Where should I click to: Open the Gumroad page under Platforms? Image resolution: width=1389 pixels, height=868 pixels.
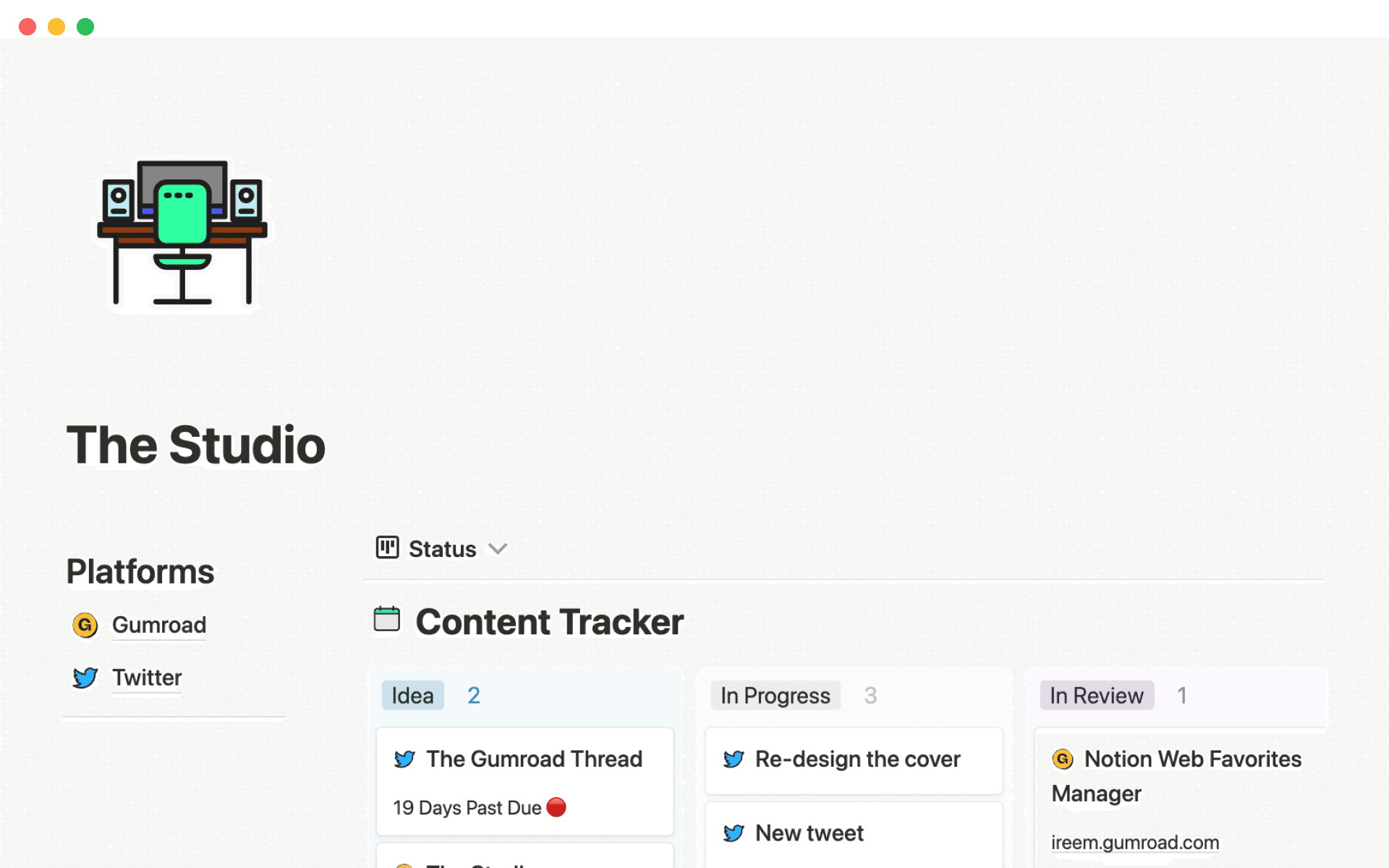[159, 625]
